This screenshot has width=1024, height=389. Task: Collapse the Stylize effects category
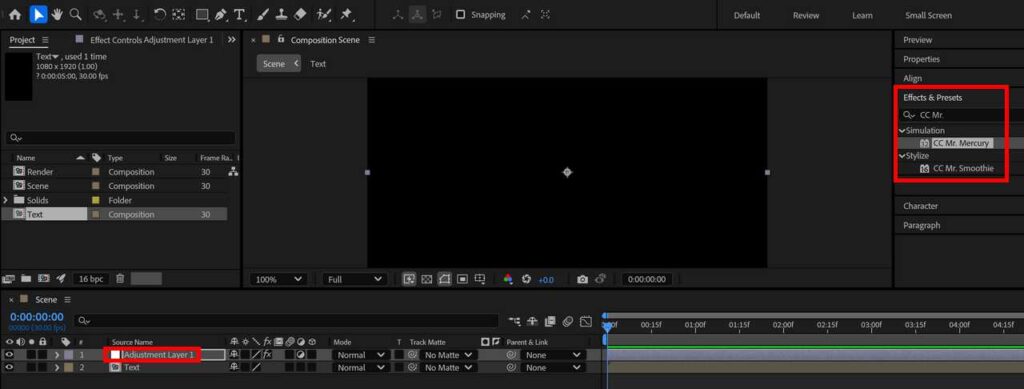(x=902, y=156)
